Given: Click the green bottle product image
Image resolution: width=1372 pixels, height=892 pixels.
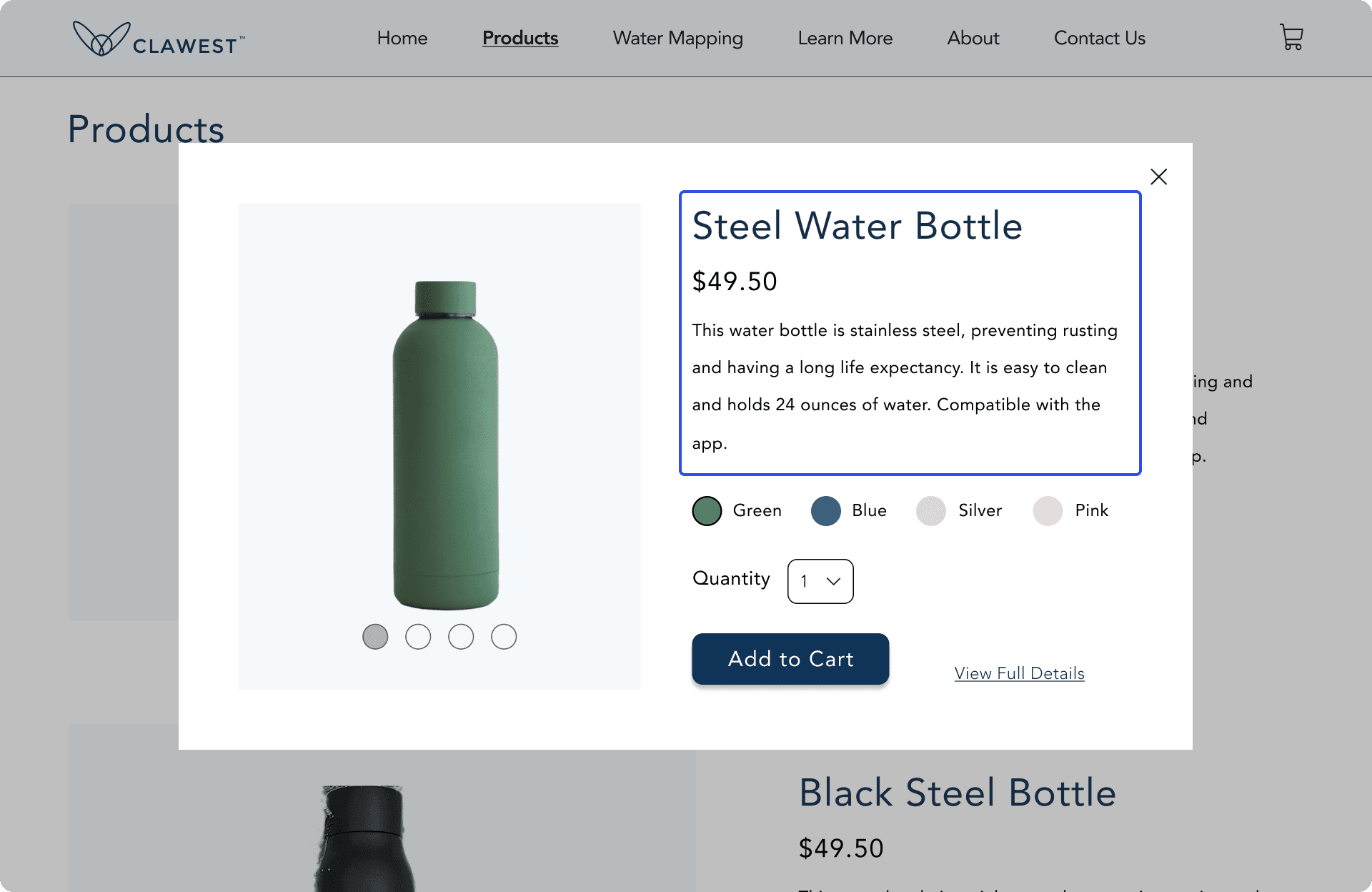Looking at the screenshot, I should (446, 445).
